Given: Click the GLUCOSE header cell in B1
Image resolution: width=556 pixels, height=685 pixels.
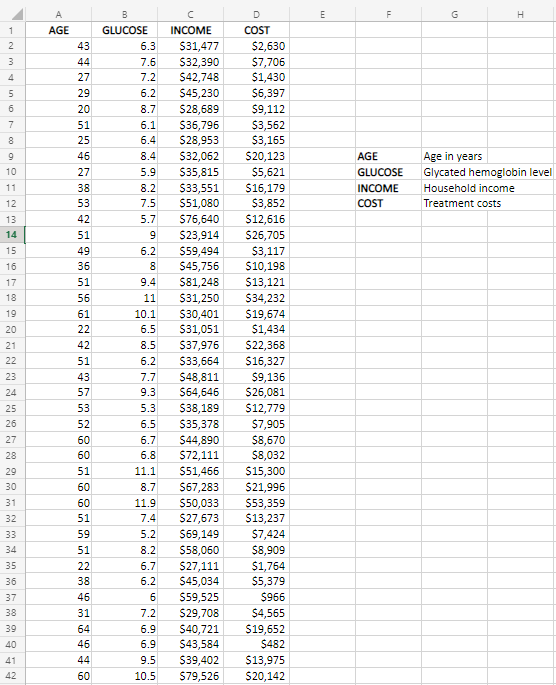Looking at the screenshot, I should (124, 30).
